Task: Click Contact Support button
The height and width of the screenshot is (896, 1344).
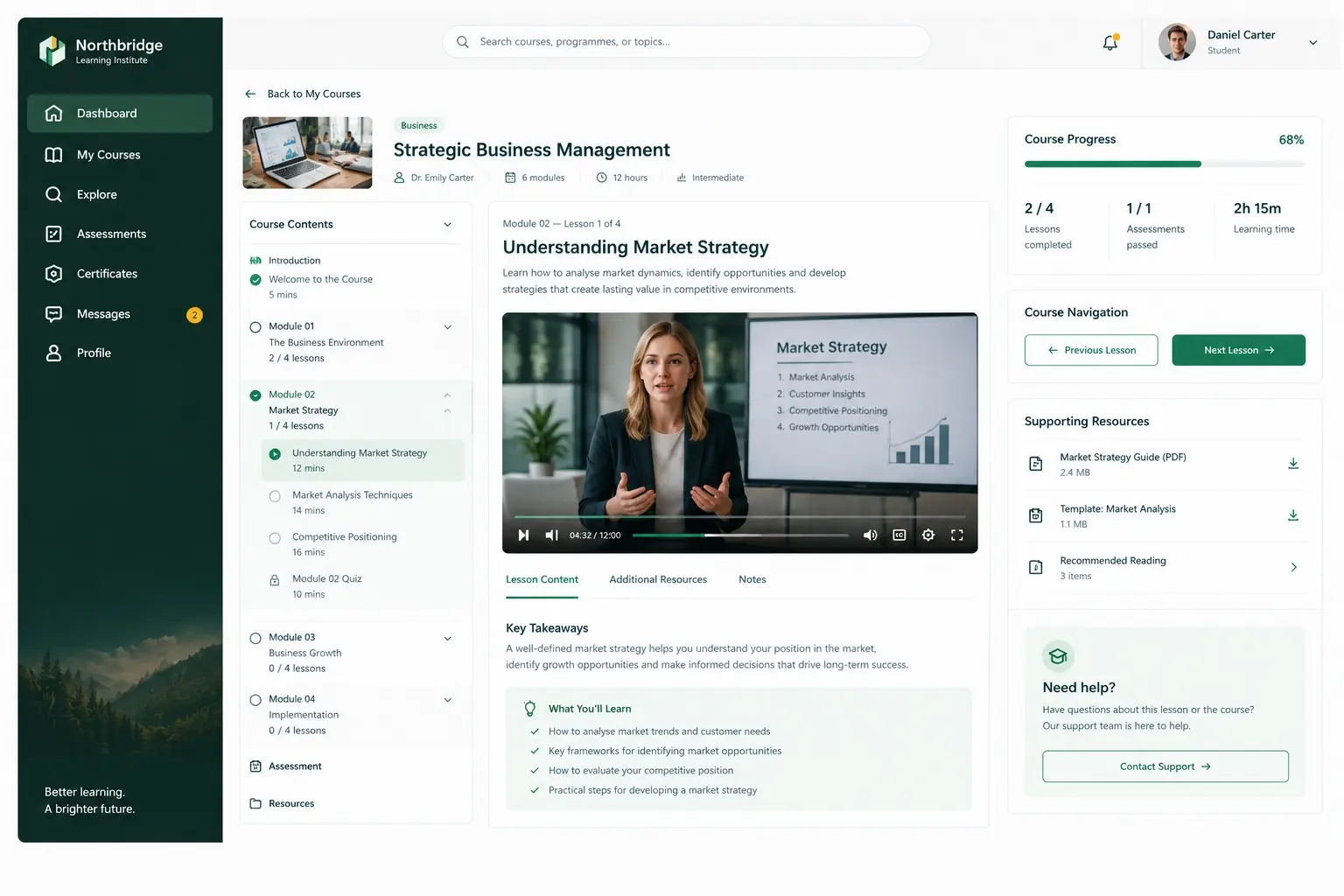Action: pyautogui.click(x=1165, y=766)
